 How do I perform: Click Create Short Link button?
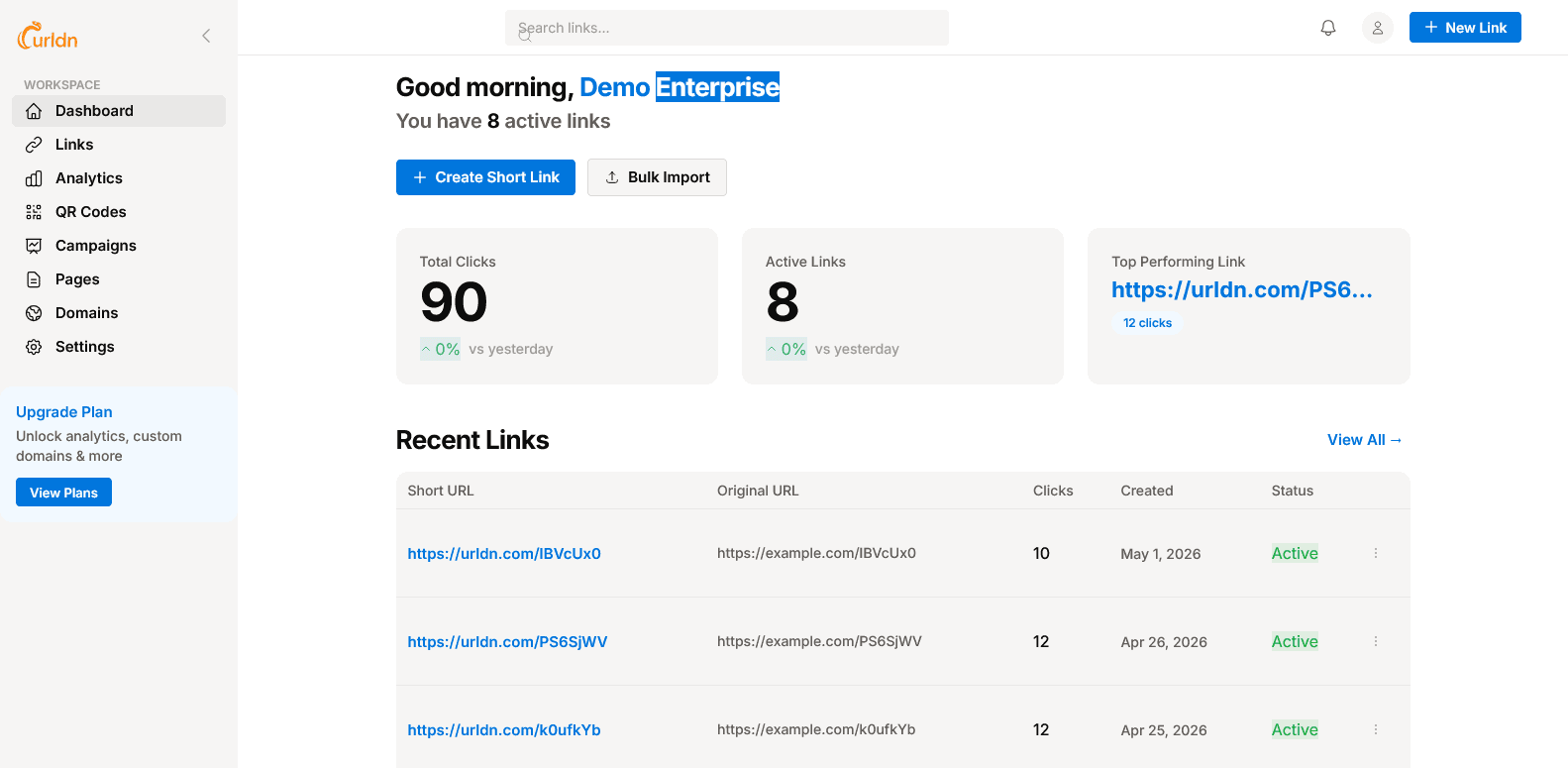click(x=485, y=177)
